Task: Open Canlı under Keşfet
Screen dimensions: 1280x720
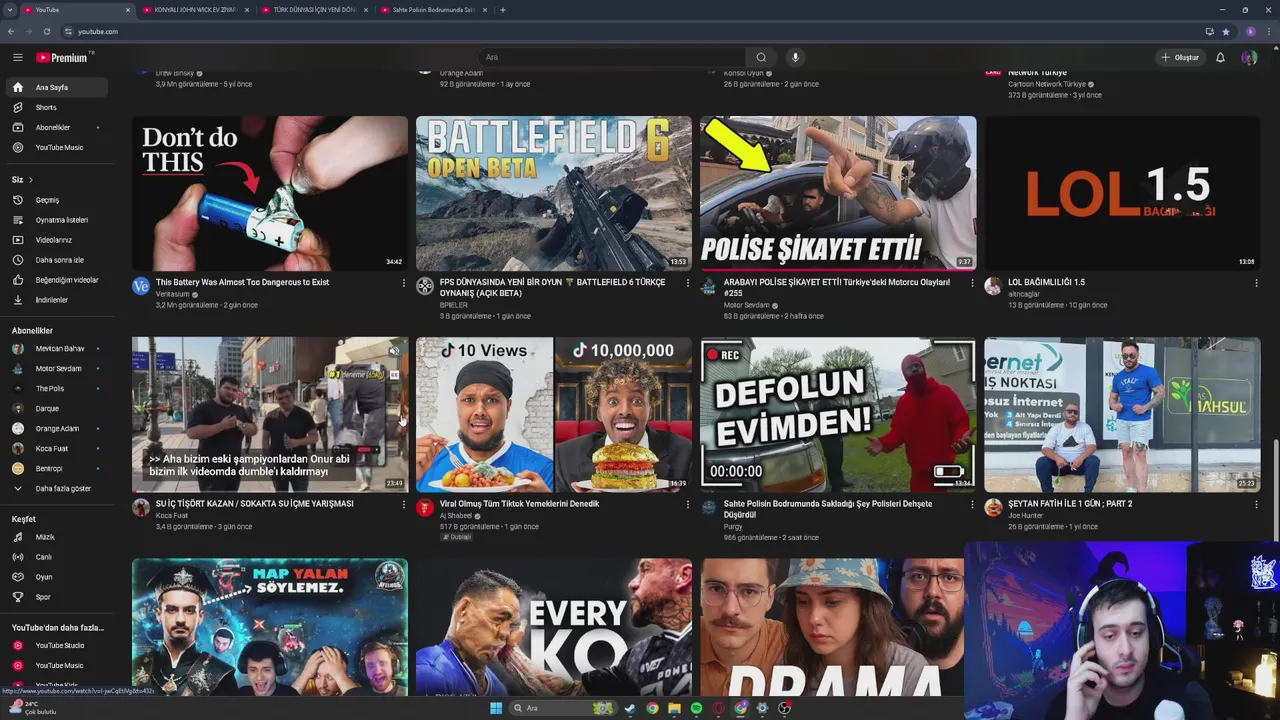Action: point(55,557)
